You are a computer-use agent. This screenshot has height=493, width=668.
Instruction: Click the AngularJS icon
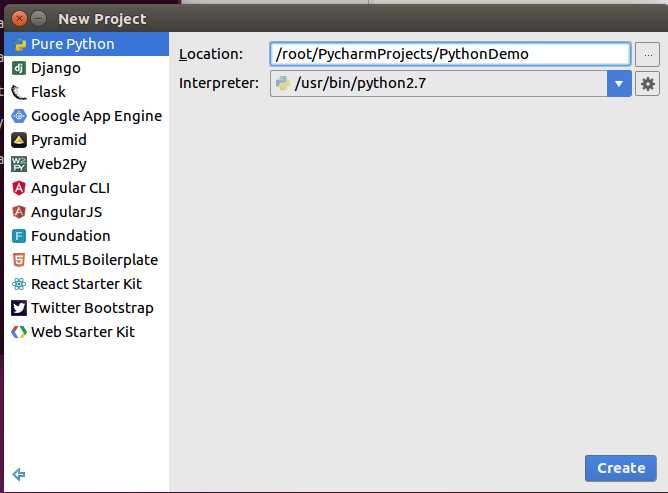pyautogui.click(x=18, y=212)
